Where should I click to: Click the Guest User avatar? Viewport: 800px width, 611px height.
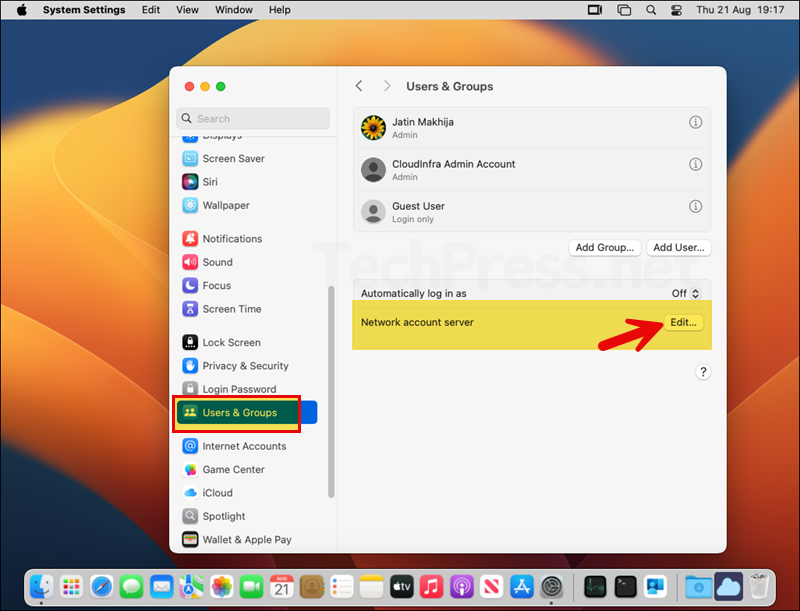pos(373,212)
